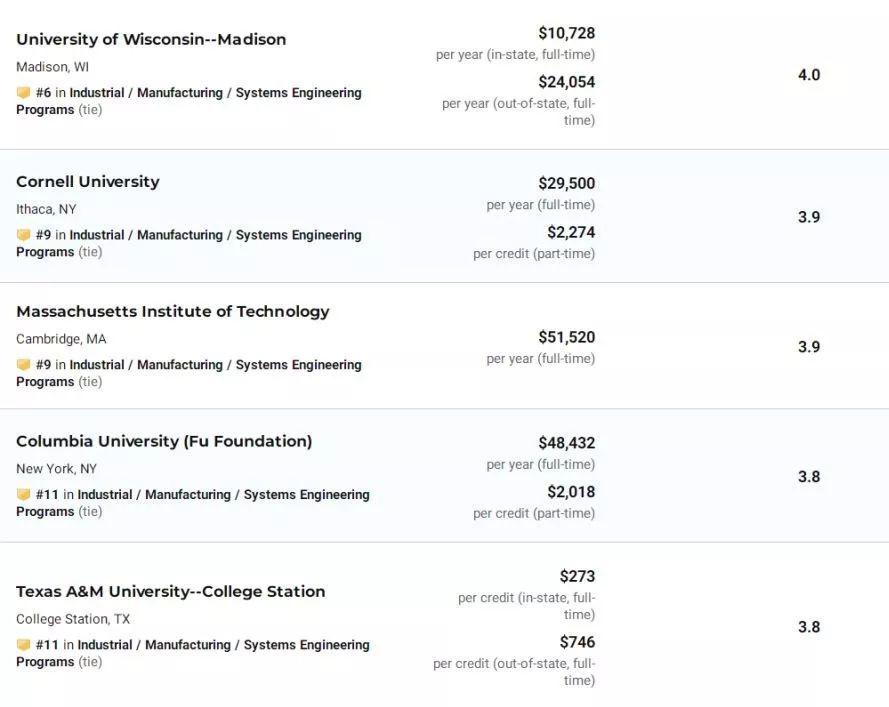Click Texas A&M's $746 out-of-state rate
Screen dimensions: 889x707
click(577, 642)
